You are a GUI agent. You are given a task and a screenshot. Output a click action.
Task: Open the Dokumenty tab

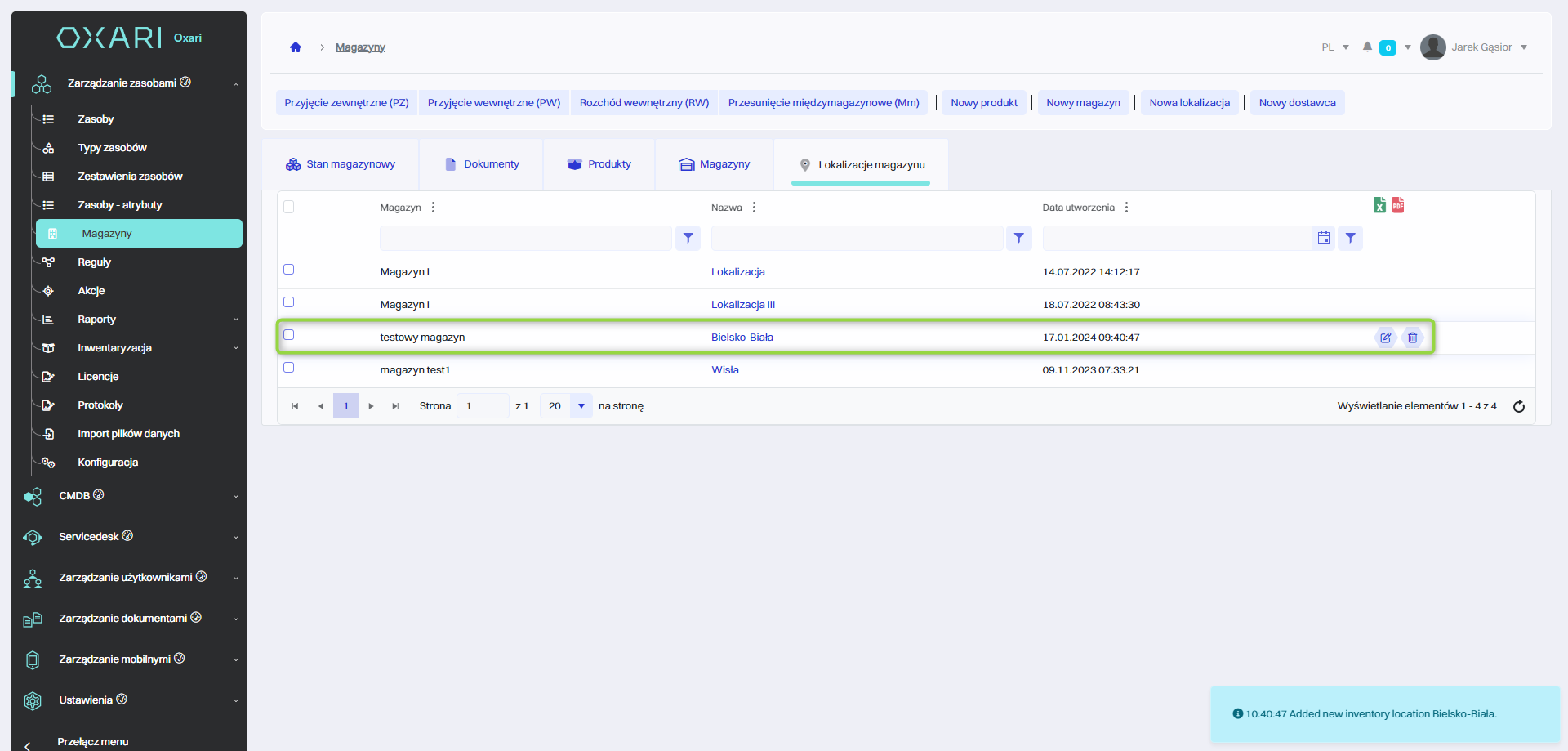(x=482, y=164)
